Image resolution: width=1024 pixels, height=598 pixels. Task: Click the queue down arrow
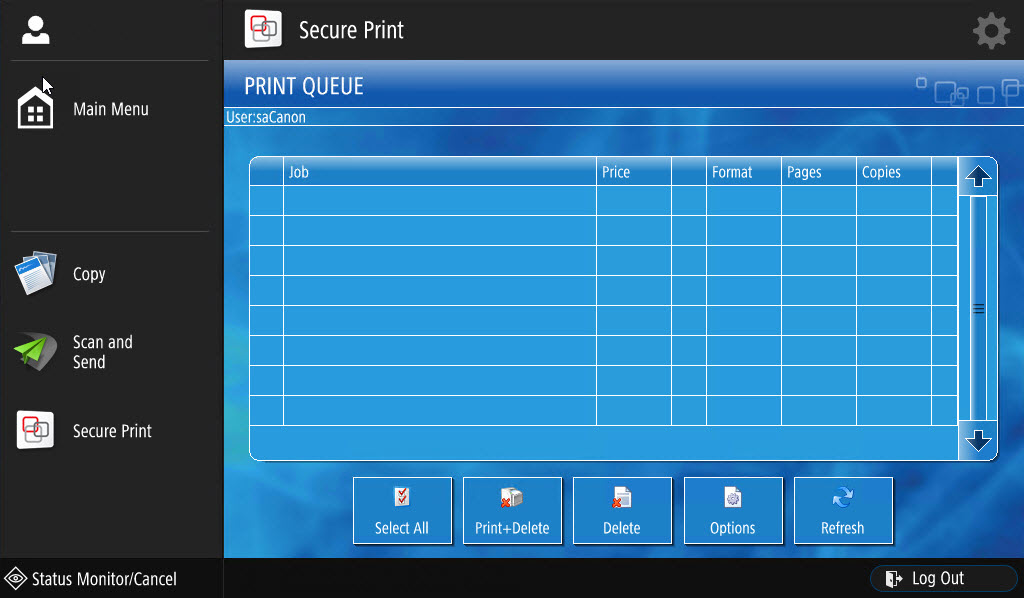pos(978,441)
